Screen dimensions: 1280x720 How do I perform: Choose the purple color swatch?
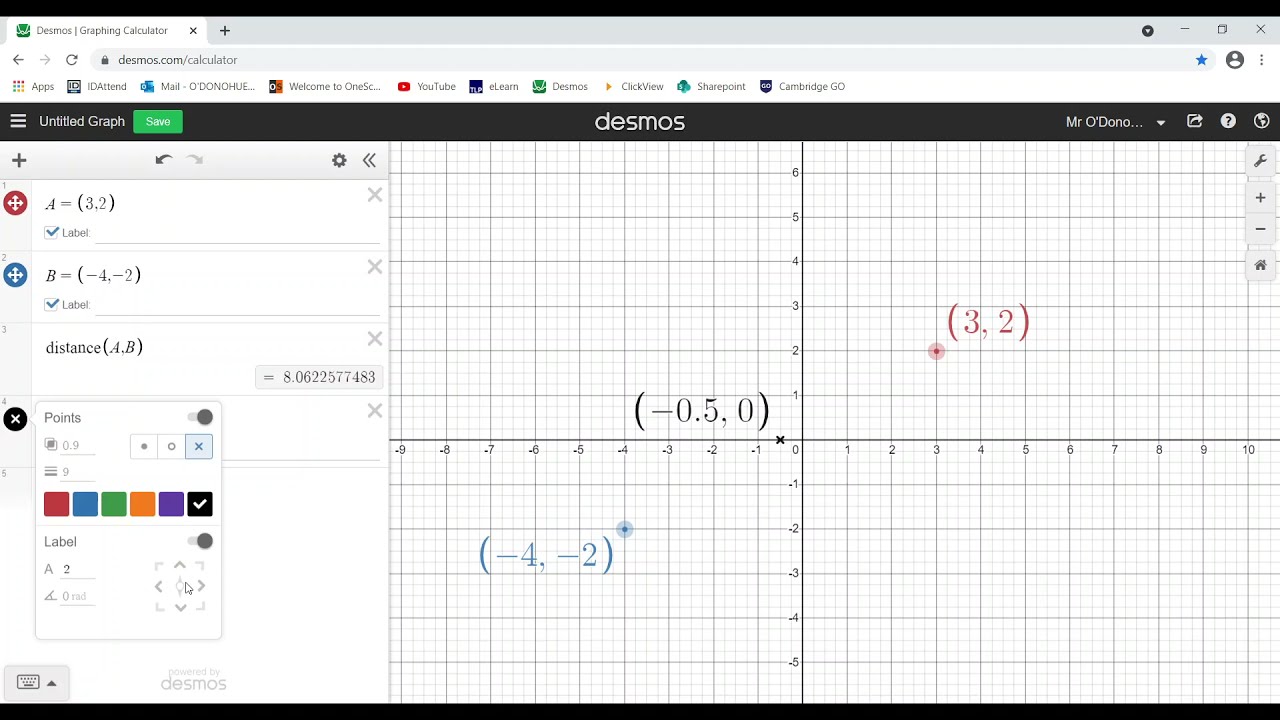click(x=171, y=504)
